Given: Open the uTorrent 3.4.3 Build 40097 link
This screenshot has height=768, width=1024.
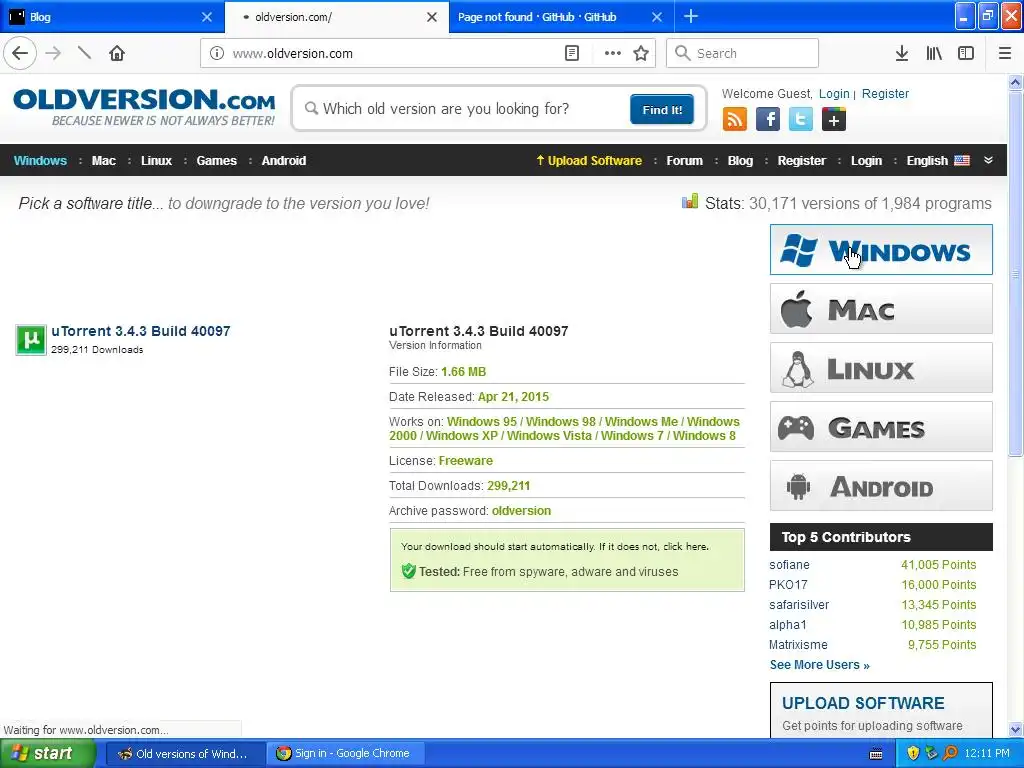Looking at the screenshot, I should [x=140, y=331].
